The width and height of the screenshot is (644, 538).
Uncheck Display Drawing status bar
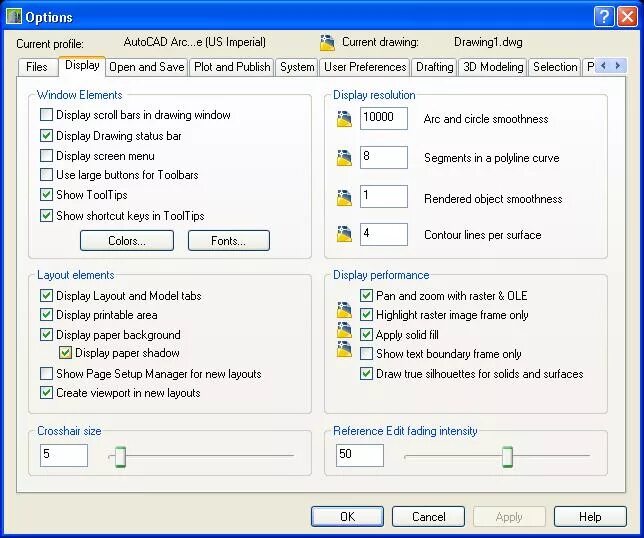(46, 135)
